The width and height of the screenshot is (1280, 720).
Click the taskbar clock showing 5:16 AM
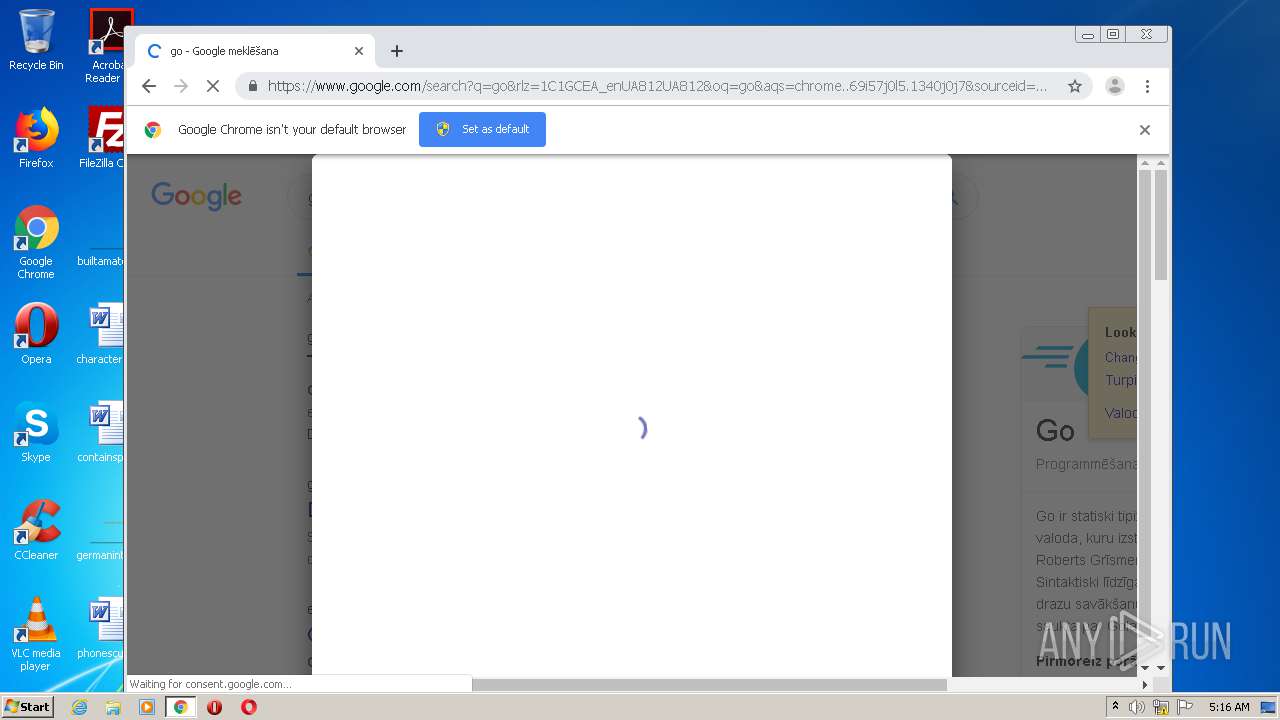tap(1229, 707)
